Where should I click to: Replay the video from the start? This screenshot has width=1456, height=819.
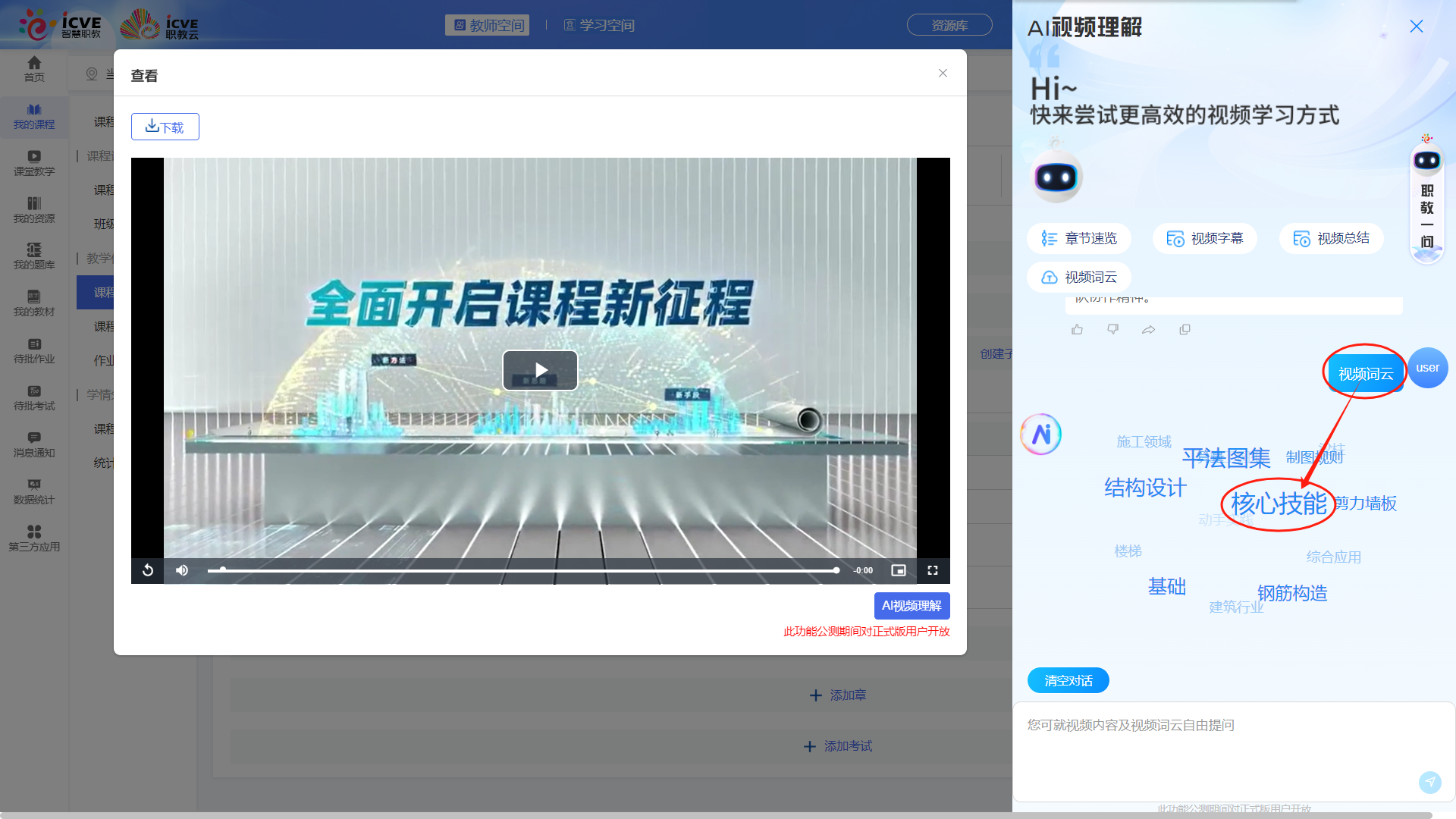pos(148,570)
